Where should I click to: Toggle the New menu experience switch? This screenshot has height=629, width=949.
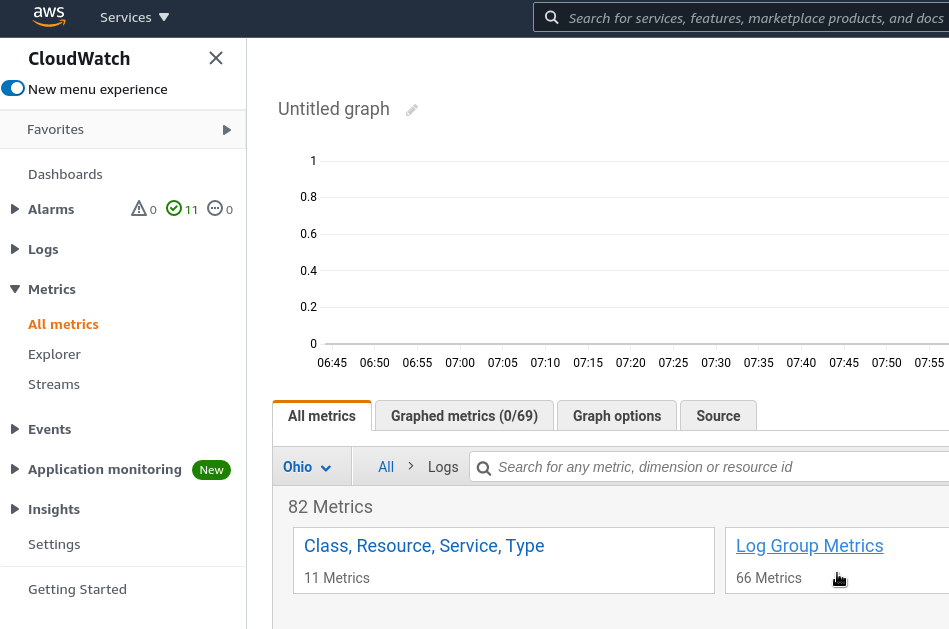click(13, 88)
